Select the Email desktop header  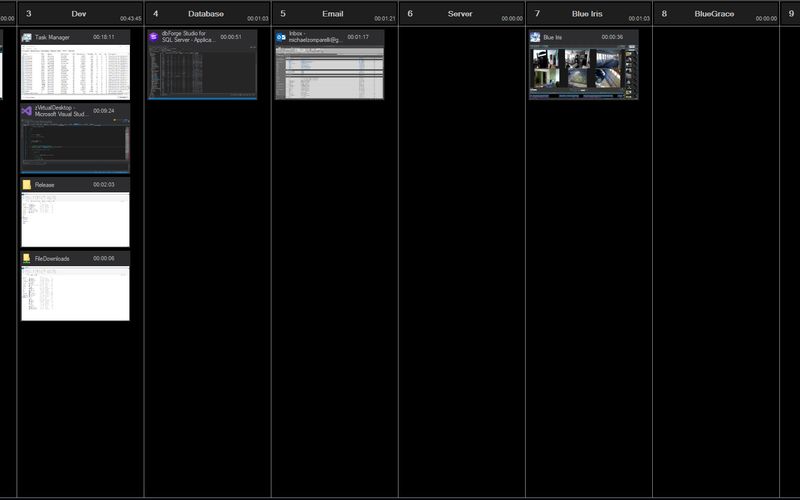(334, 14)
